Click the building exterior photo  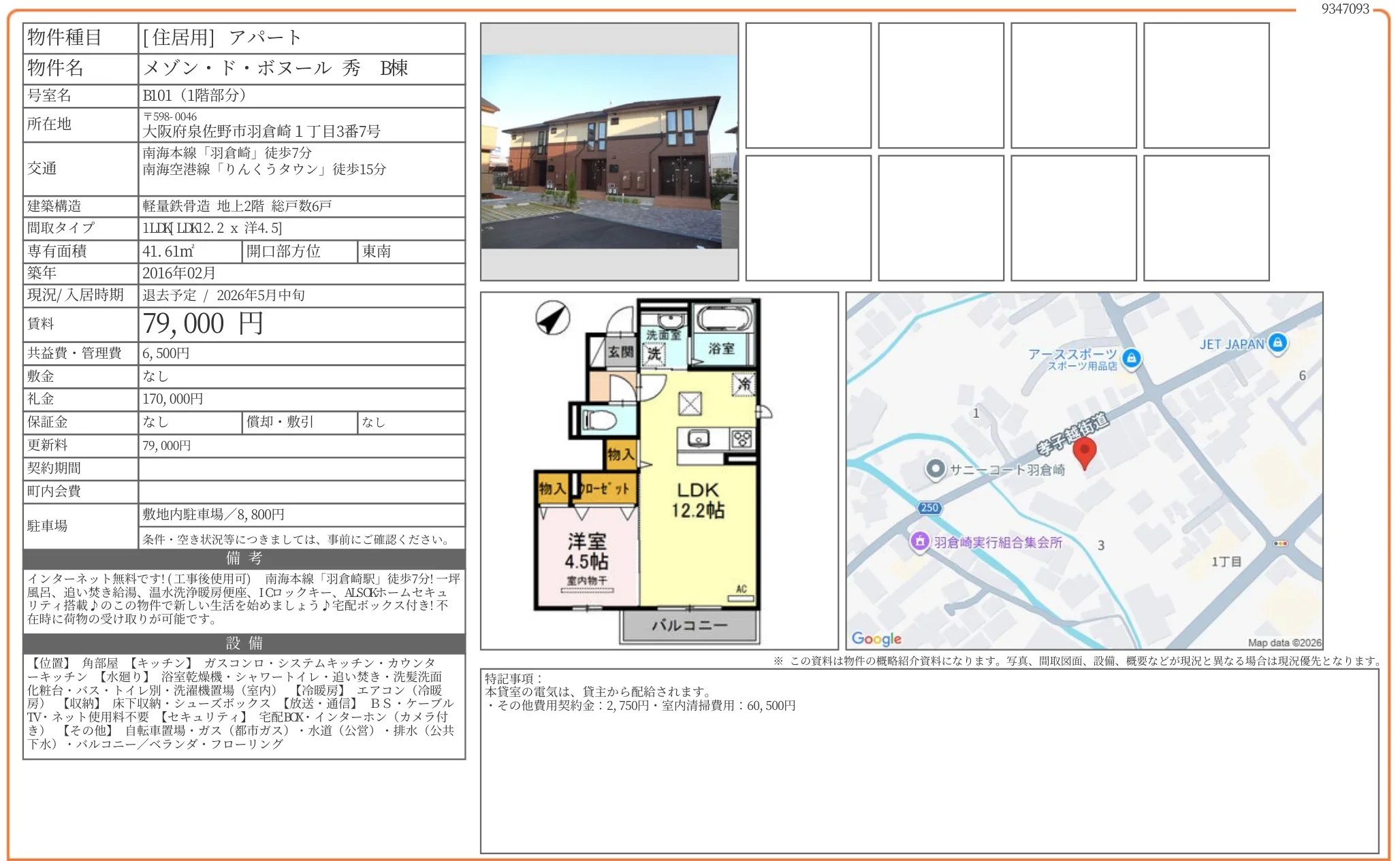(x=609, y=151)
